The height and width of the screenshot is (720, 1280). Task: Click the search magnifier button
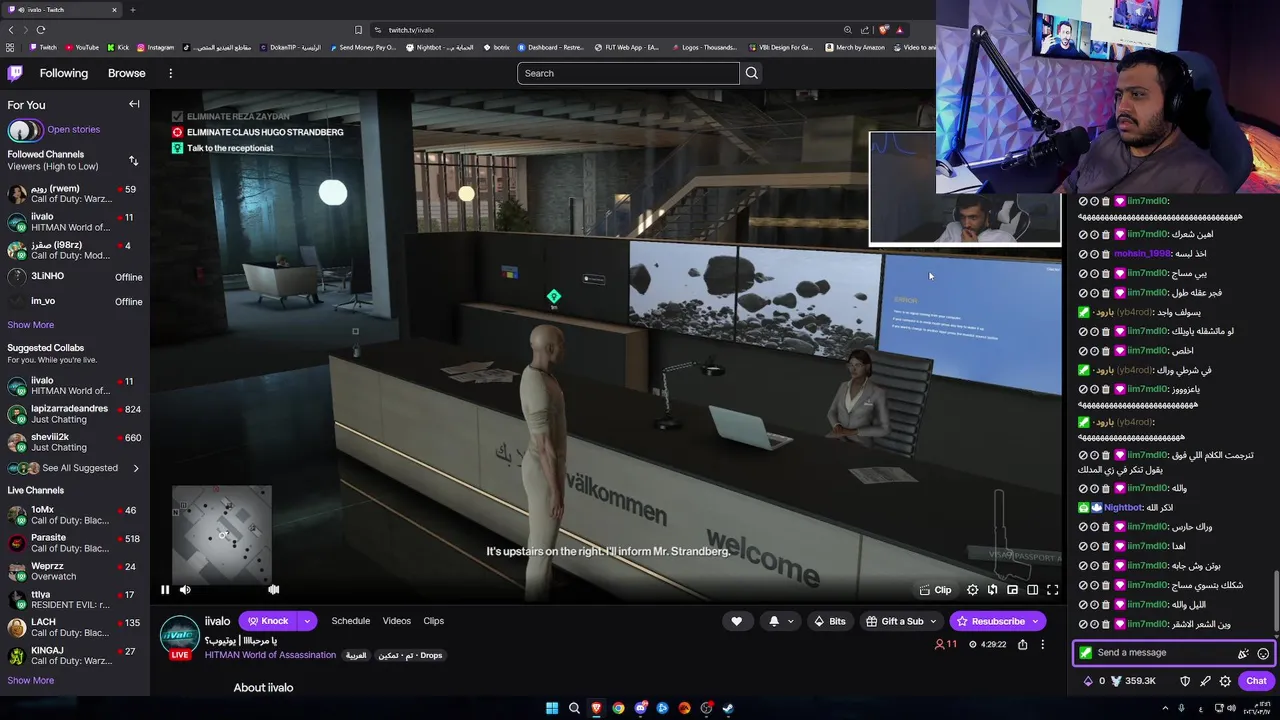pyautogui.click(x=751, y=73)
